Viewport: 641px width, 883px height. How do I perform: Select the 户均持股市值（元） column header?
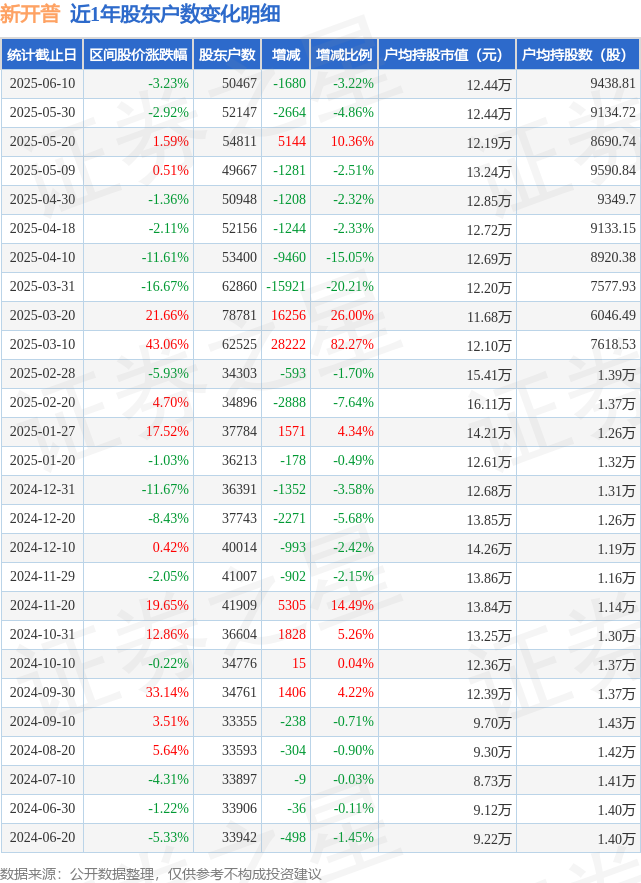[447, 55]
